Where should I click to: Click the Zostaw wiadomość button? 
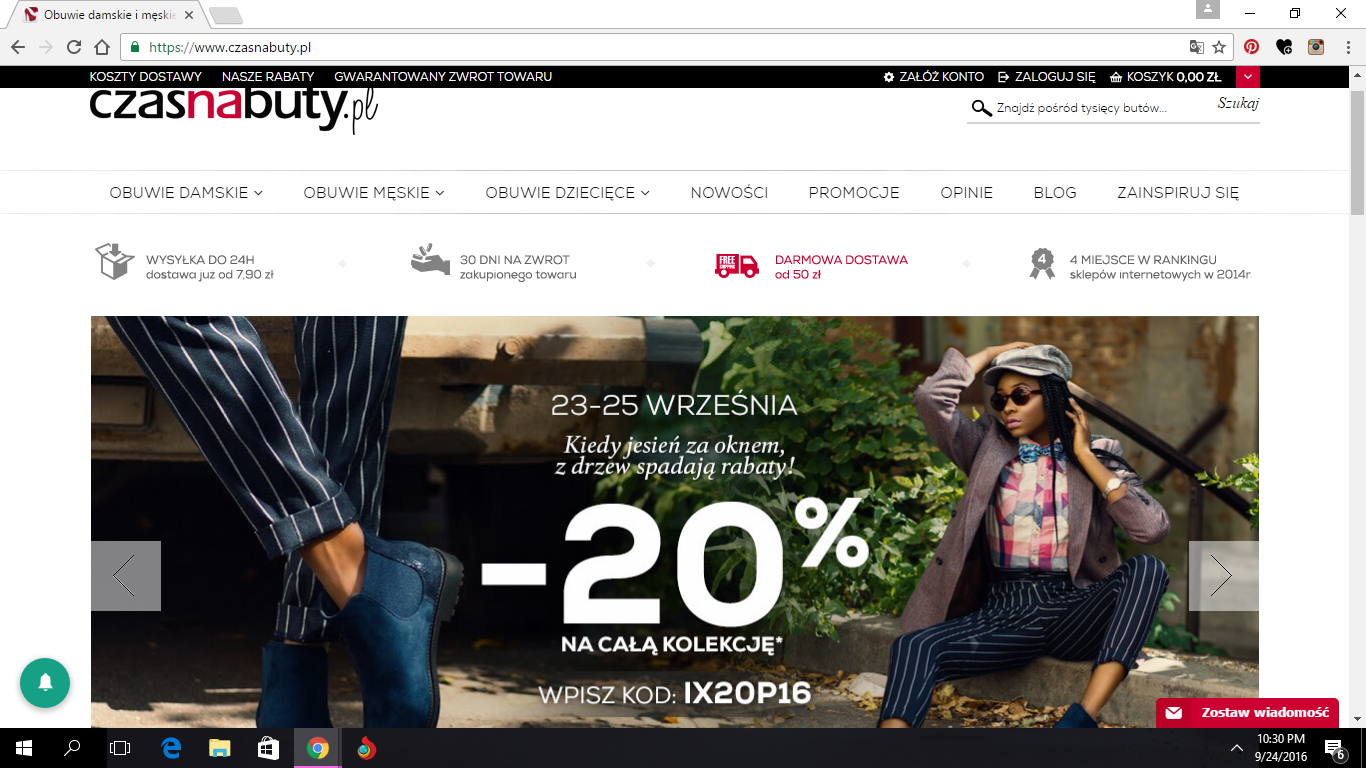coord(1247,713)
